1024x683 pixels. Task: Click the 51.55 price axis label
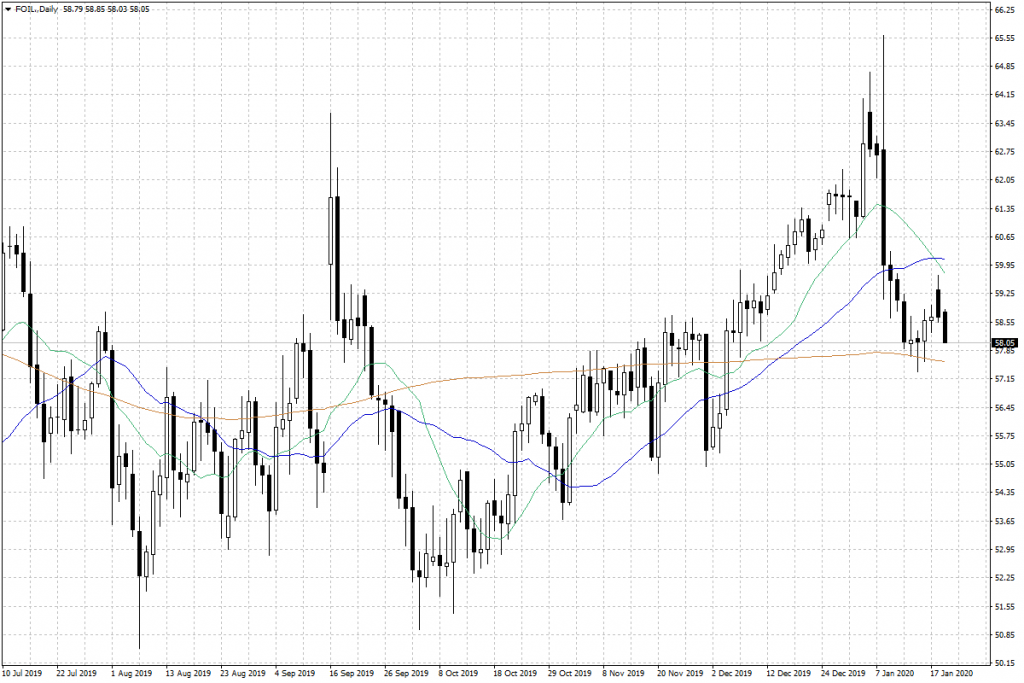pos(1005,607)
